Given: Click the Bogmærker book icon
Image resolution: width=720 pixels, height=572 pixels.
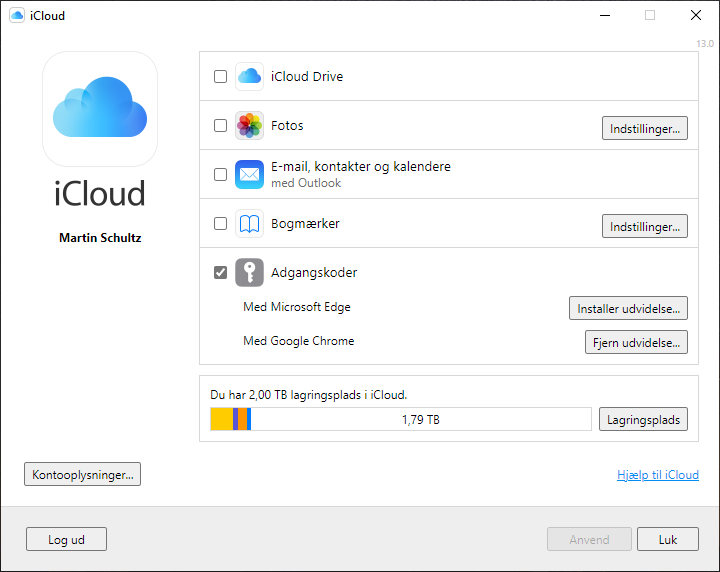Looking at the screenshot, I should coord(249,224).
